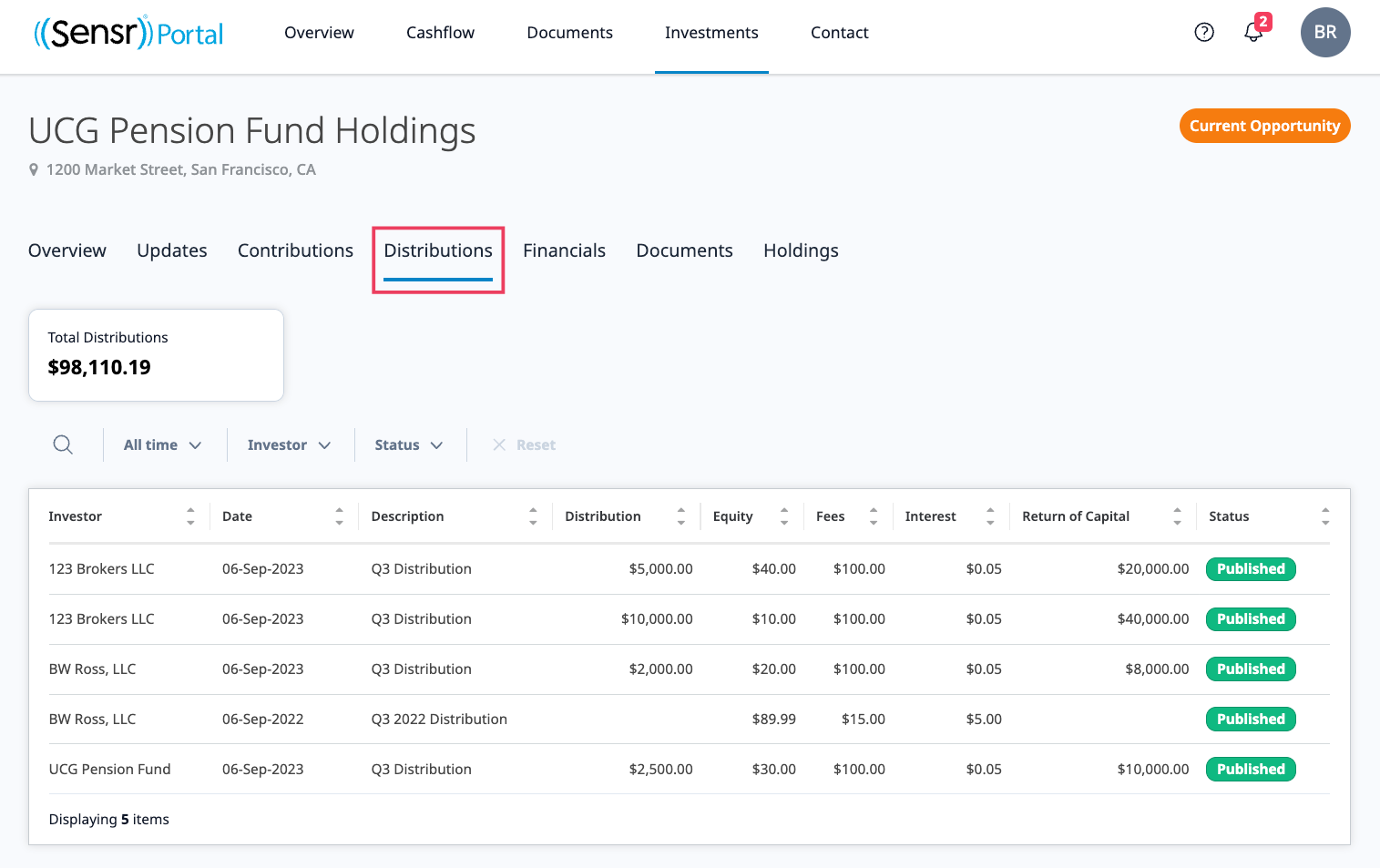Click the Sensr Portal logo
This screenshot has width=1380, height=868.
pos(128,33)
